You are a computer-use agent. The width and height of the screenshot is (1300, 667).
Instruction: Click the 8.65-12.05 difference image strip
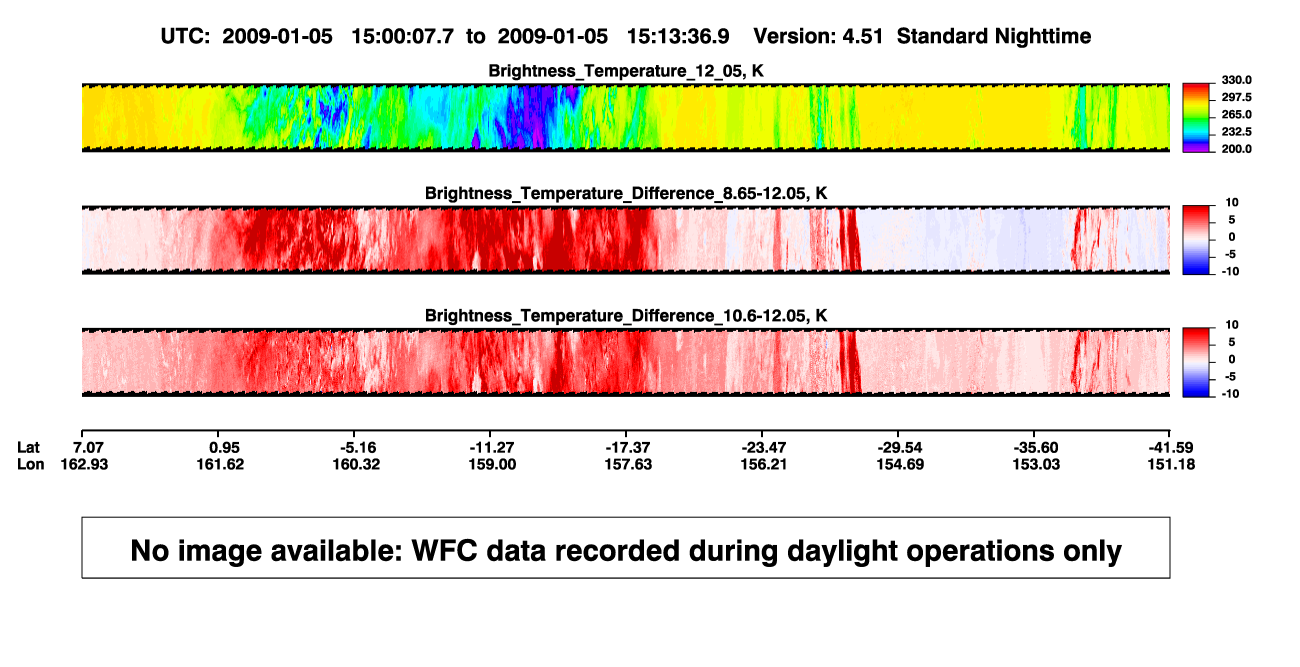[625, 240]
